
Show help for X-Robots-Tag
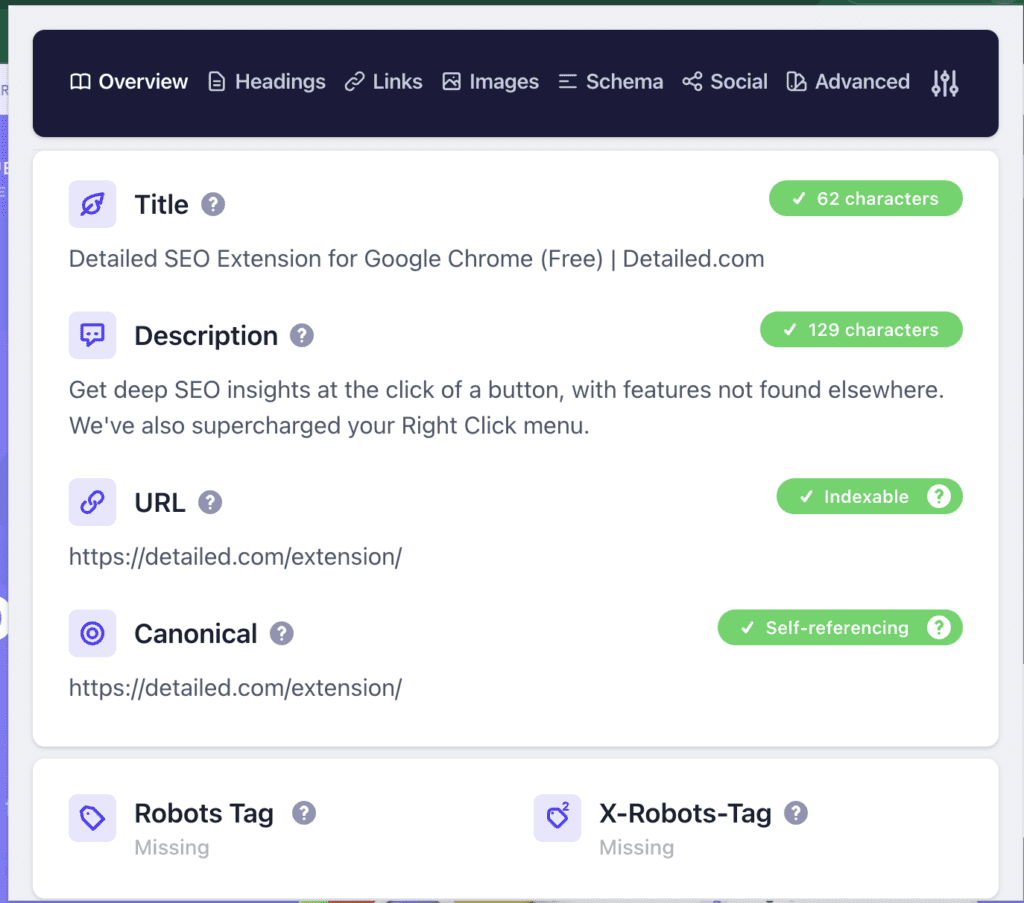tap(796, 813)
